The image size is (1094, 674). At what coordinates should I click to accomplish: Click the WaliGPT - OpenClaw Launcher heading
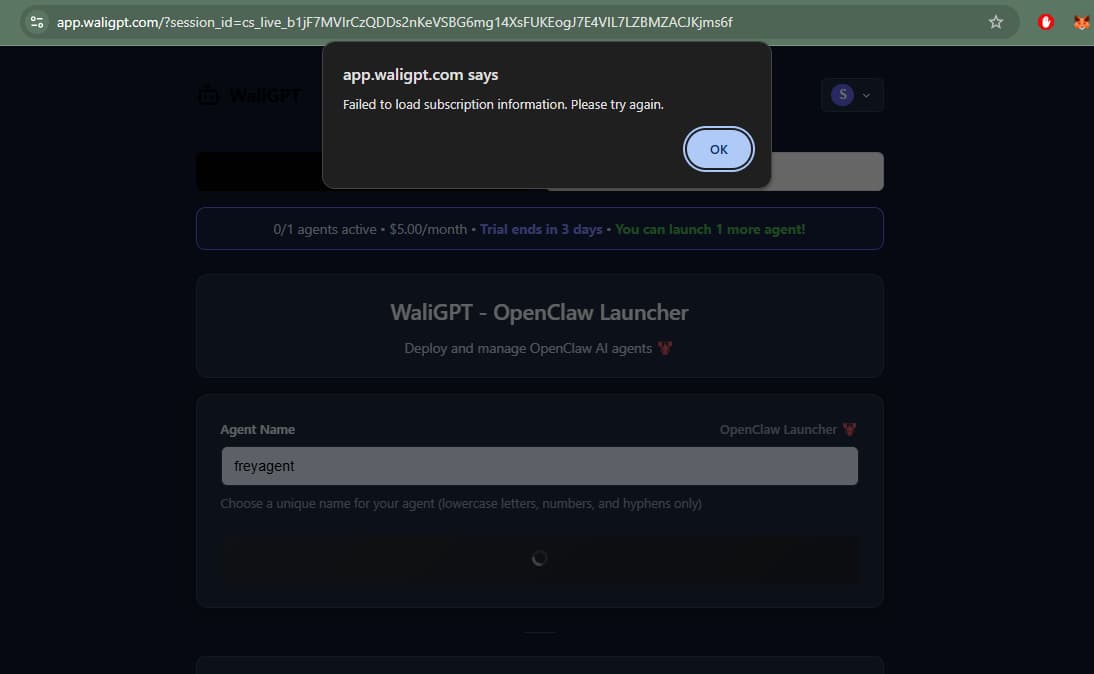pos(539,313)
